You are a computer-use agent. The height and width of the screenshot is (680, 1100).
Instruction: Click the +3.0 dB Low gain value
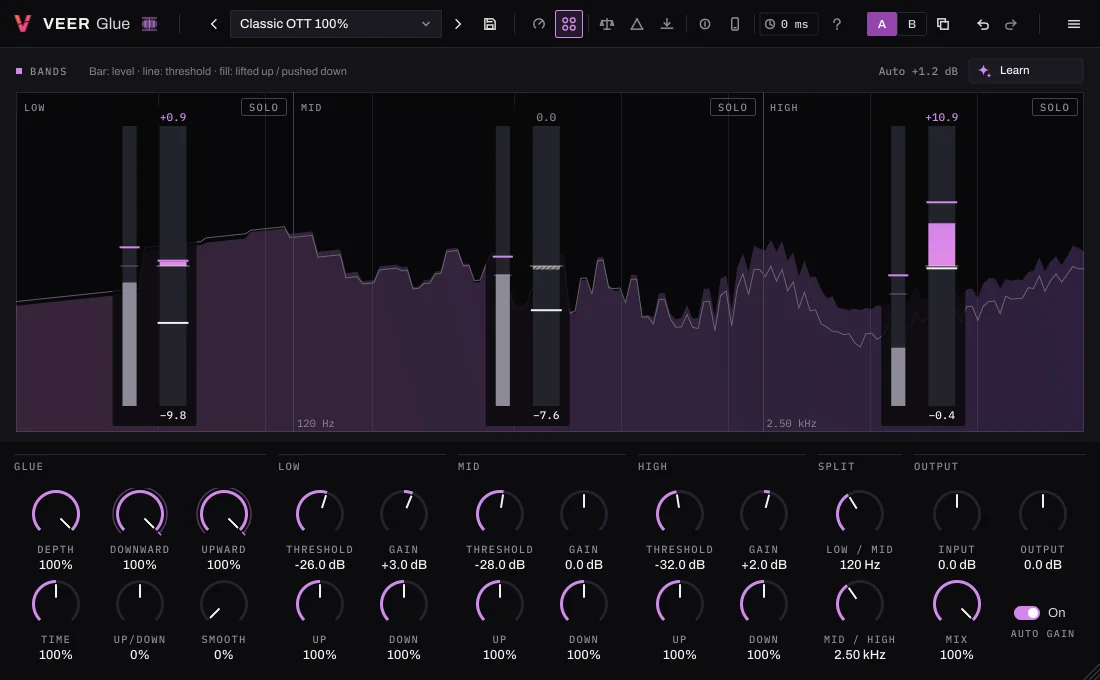coord(404,565)
